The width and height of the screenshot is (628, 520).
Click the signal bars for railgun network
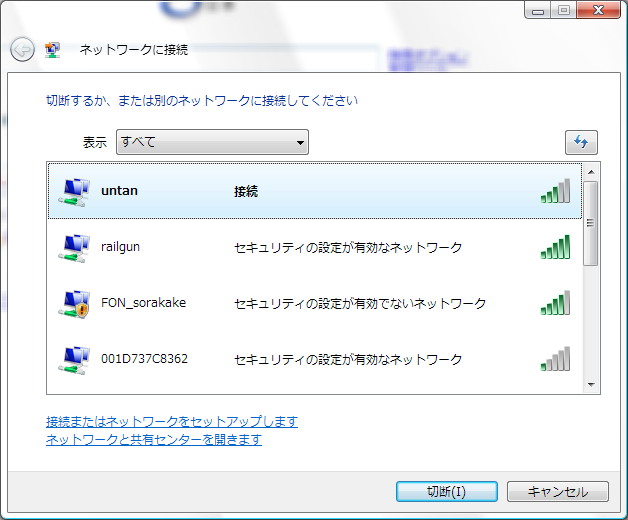click(x=555, y=247)
